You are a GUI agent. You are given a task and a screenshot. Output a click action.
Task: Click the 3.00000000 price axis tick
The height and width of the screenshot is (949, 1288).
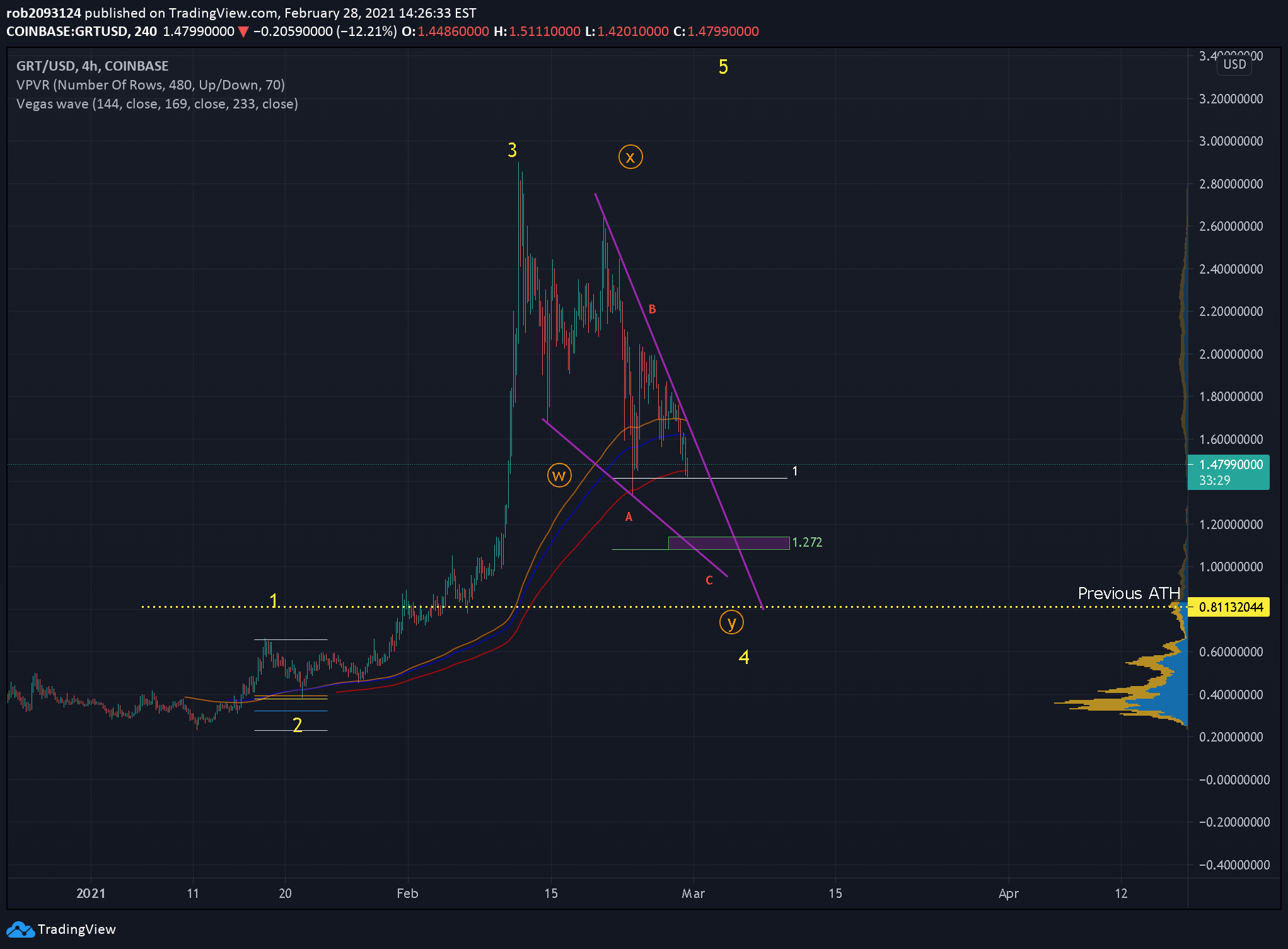coord(1231,141)
